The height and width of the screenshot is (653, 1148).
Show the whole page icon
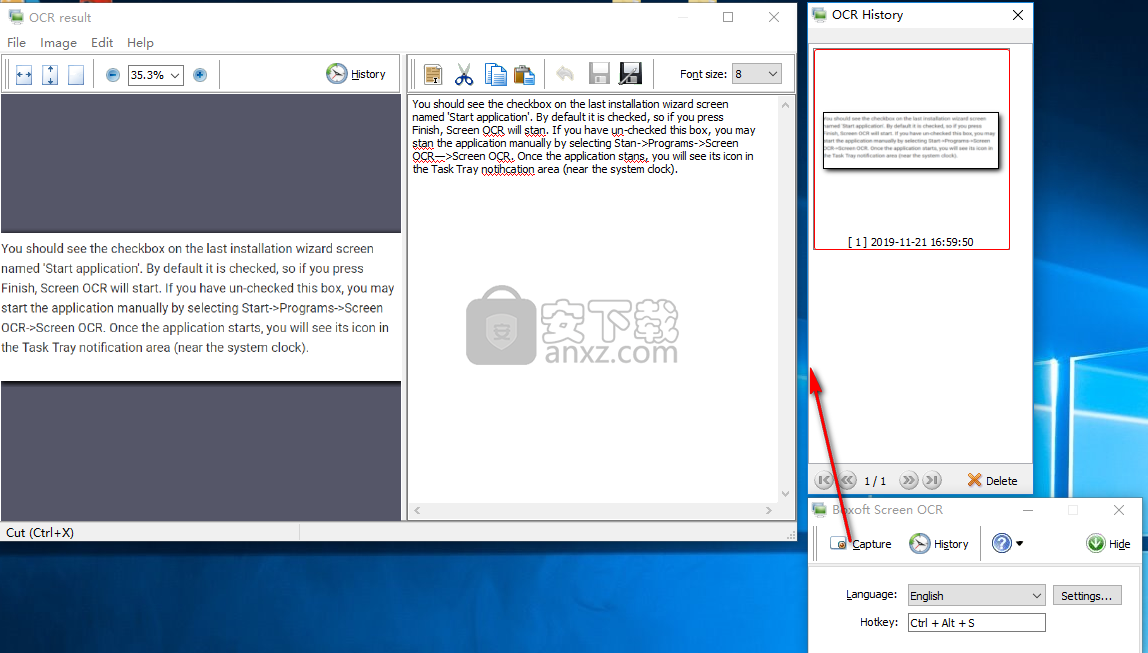coord(75,75)
